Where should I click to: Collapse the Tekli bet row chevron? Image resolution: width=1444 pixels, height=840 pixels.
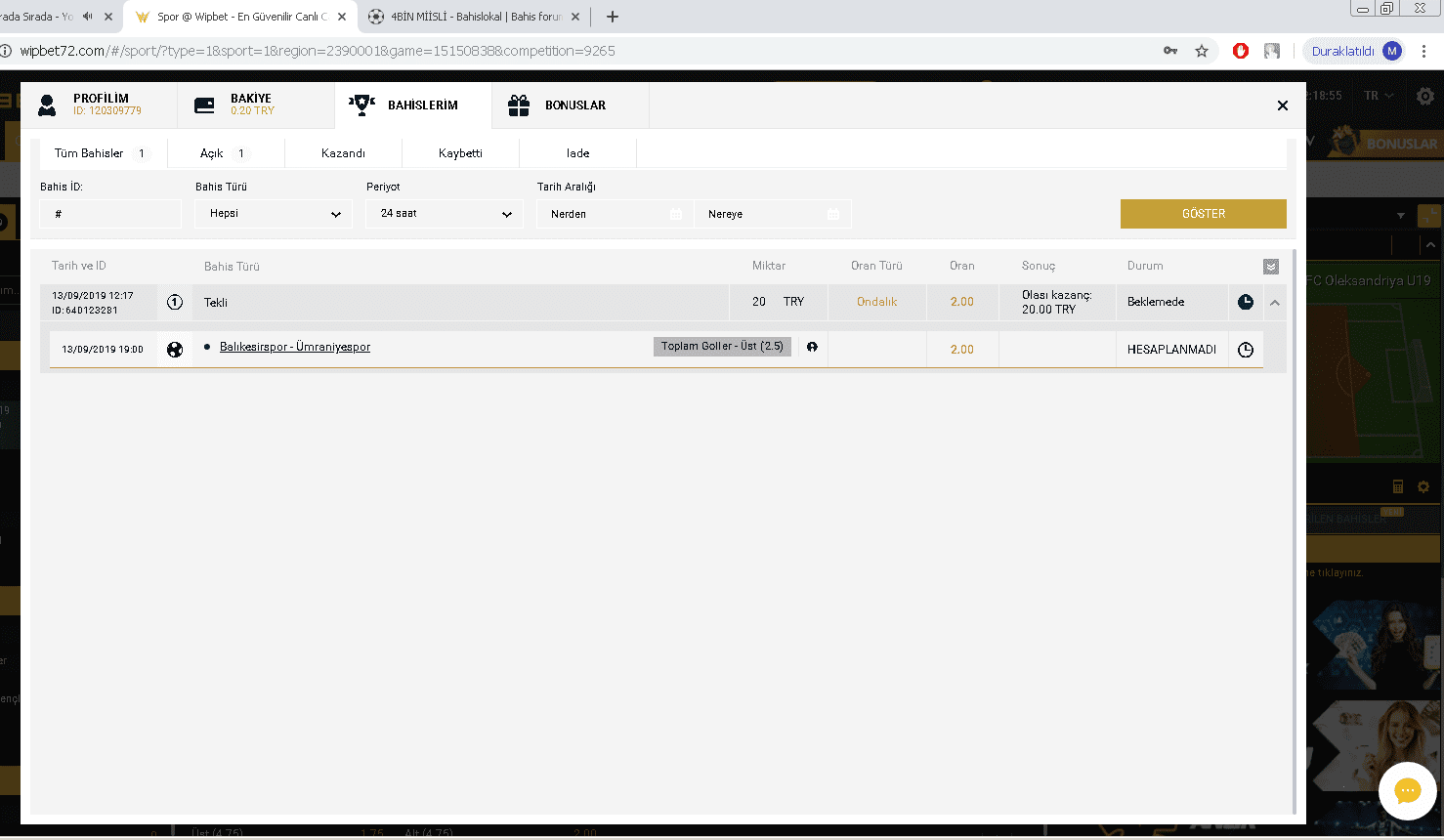point(1275,303)
